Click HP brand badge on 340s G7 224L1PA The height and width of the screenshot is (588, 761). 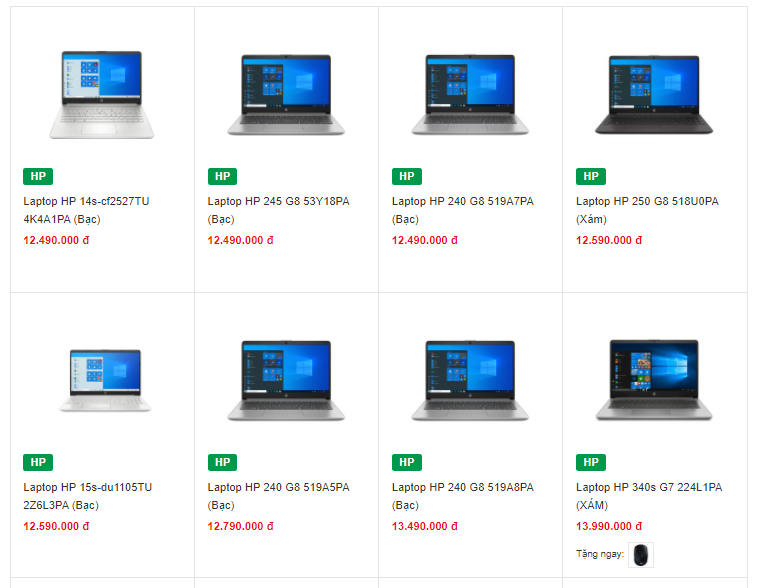click(x=591, y=462)
